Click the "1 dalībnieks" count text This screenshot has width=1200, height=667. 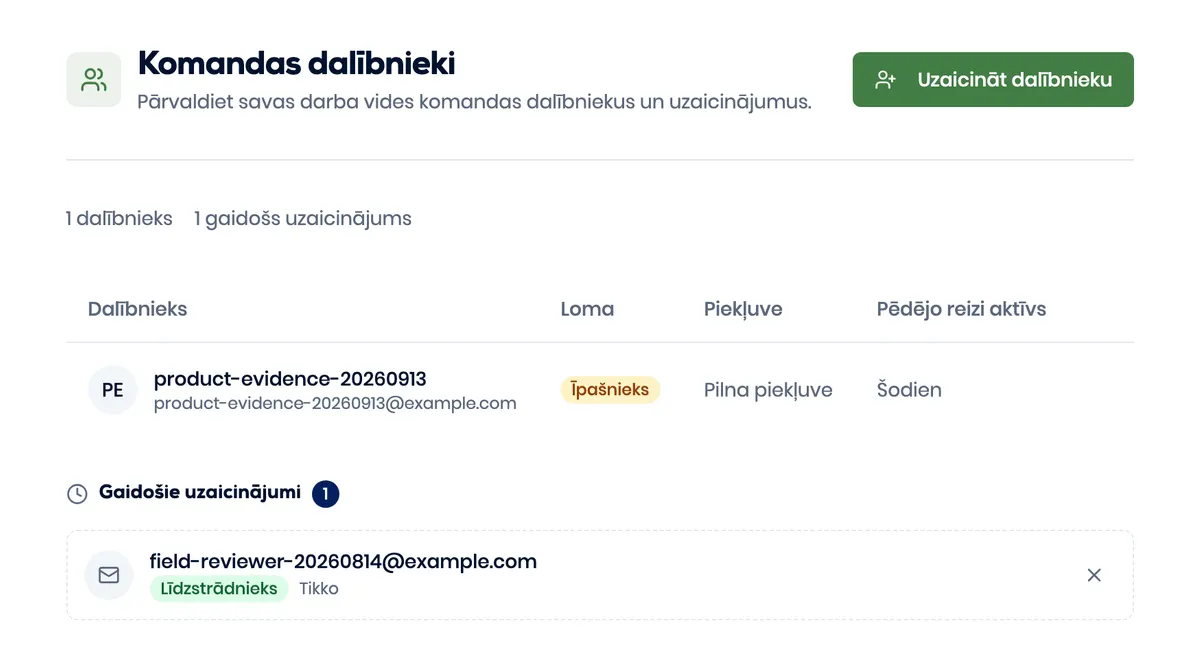pos(119,218)
